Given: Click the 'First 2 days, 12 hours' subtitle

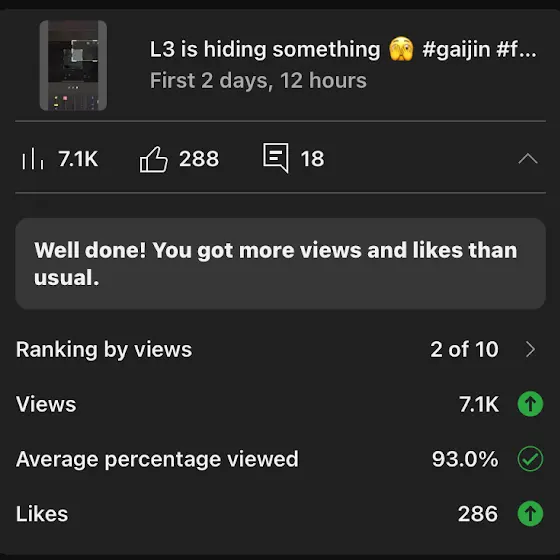Looking at the screenshot, I should tap(258, 80).
